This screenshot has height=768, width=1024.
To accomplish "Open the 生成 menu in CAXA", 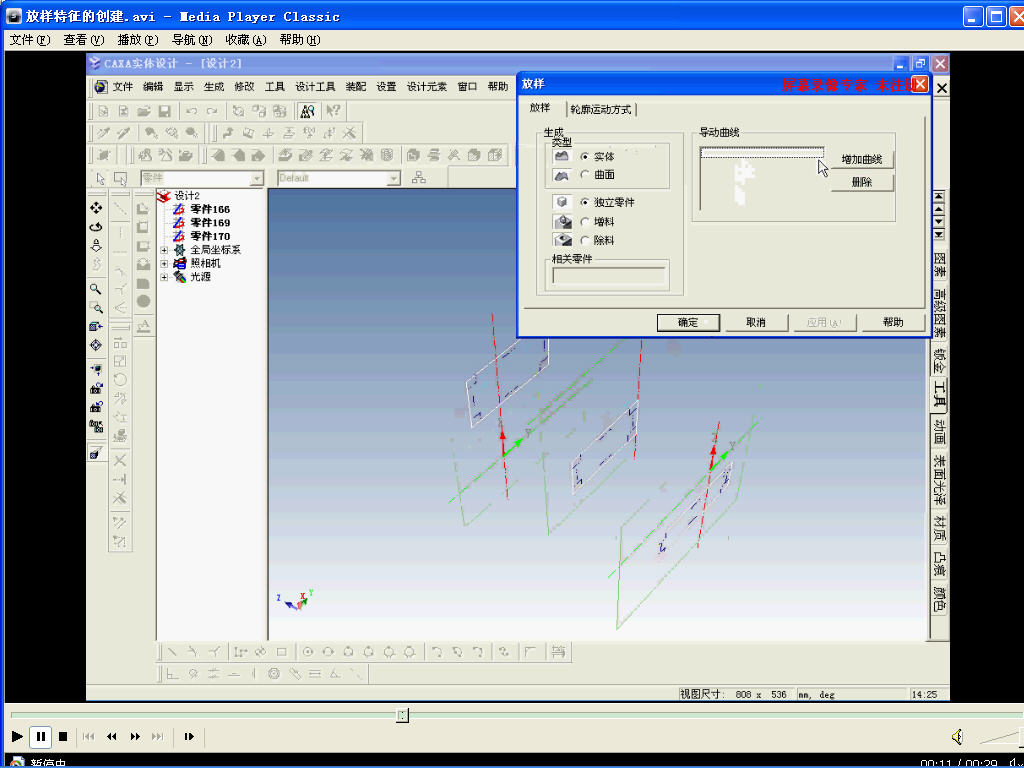I will point(214,86).
